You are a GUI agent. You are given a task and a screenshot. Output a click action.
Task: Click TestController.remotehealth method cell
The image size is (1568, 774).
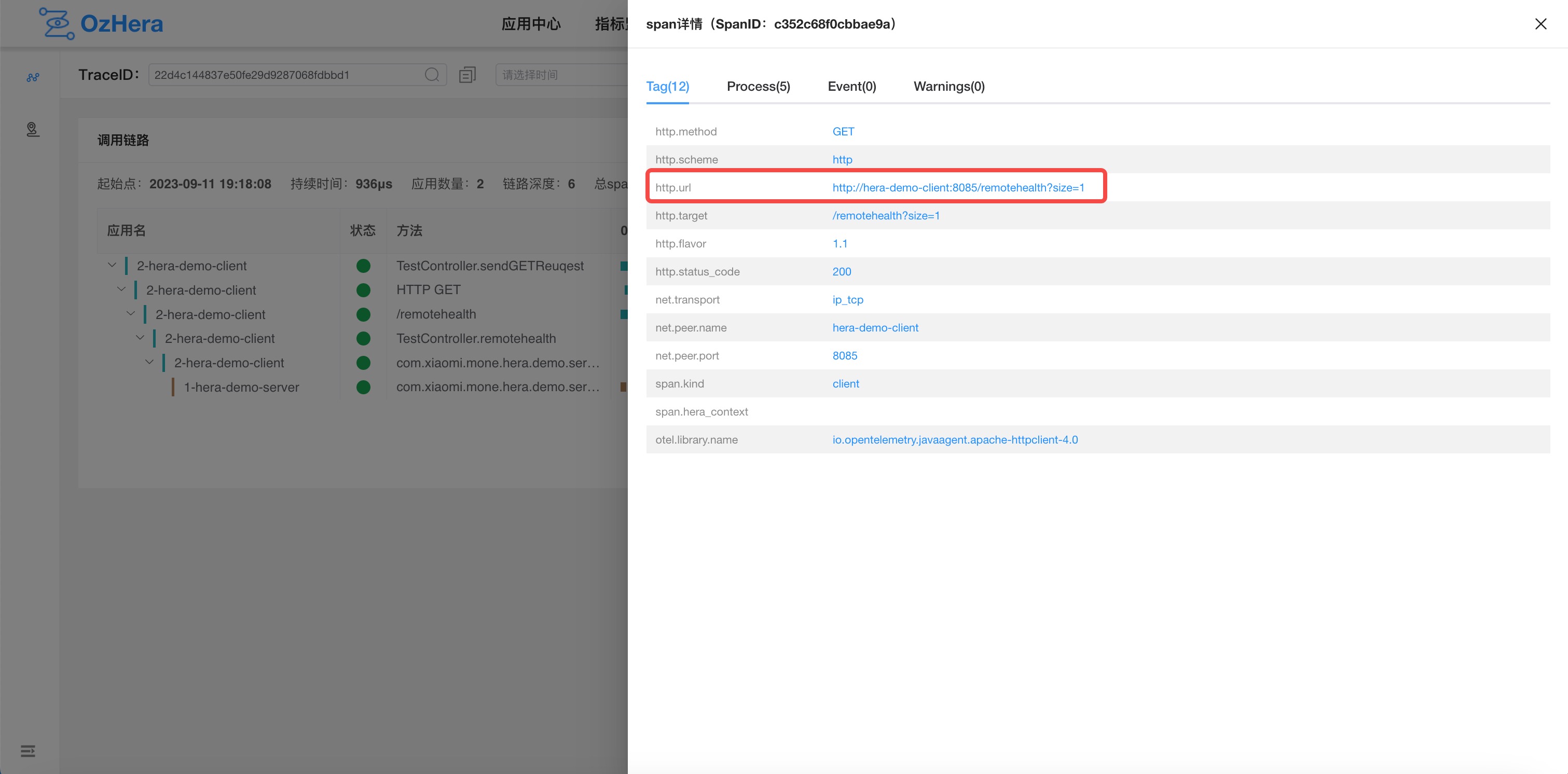click(476, 338)
